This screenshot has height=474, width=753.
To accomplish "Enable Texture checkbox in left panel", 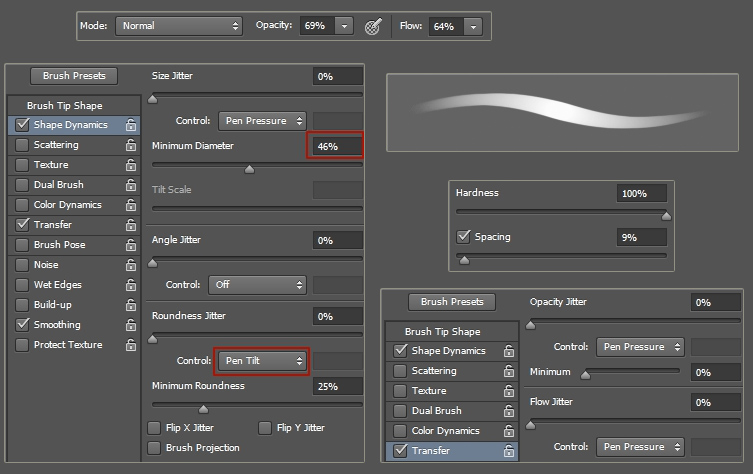I will [x=22, y=165].
